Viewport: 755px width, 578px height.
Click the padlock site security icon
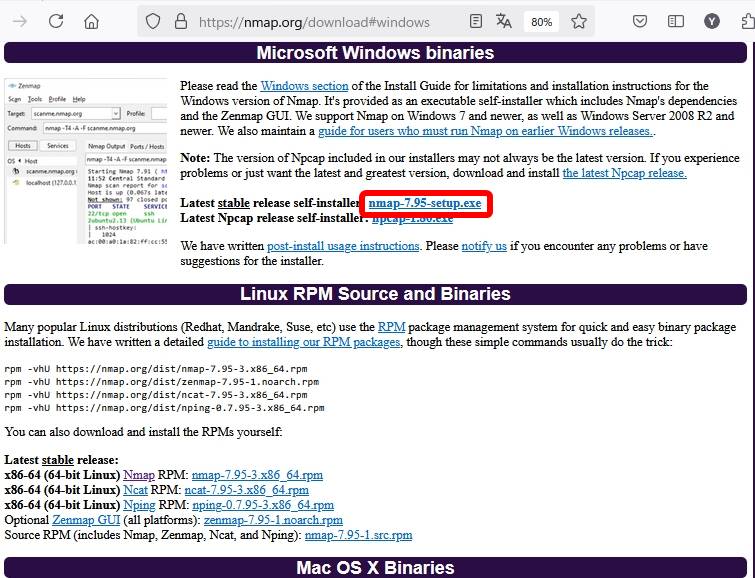pyautogui.click(x=181, y=21)
